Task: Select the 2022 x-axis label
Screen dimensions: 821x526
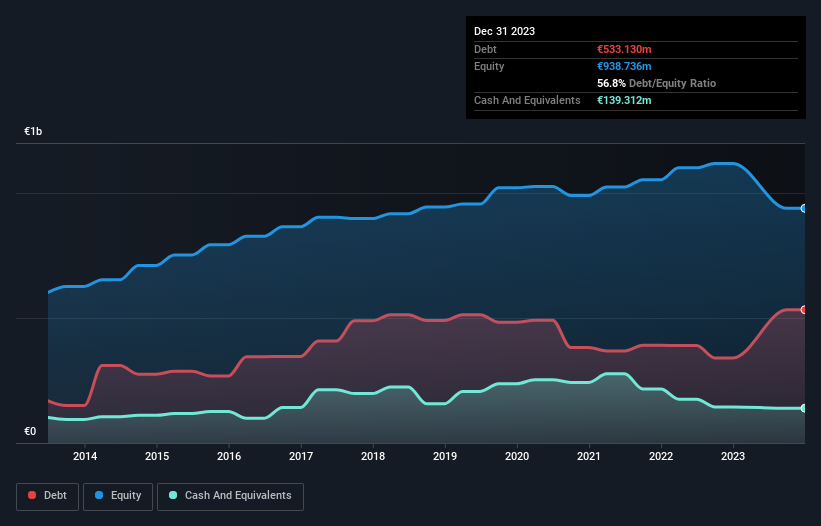Action: [x=661, y=456]
